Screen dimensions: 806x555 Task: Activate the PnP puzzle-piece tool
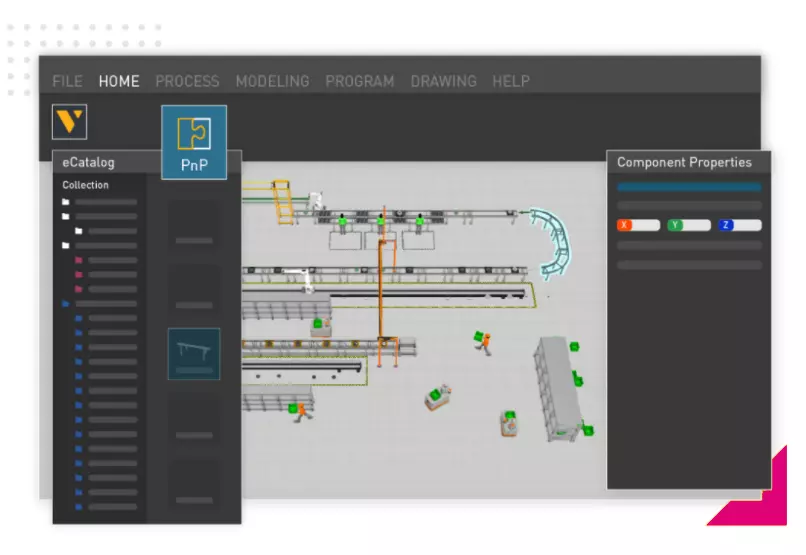pos(194,142)
